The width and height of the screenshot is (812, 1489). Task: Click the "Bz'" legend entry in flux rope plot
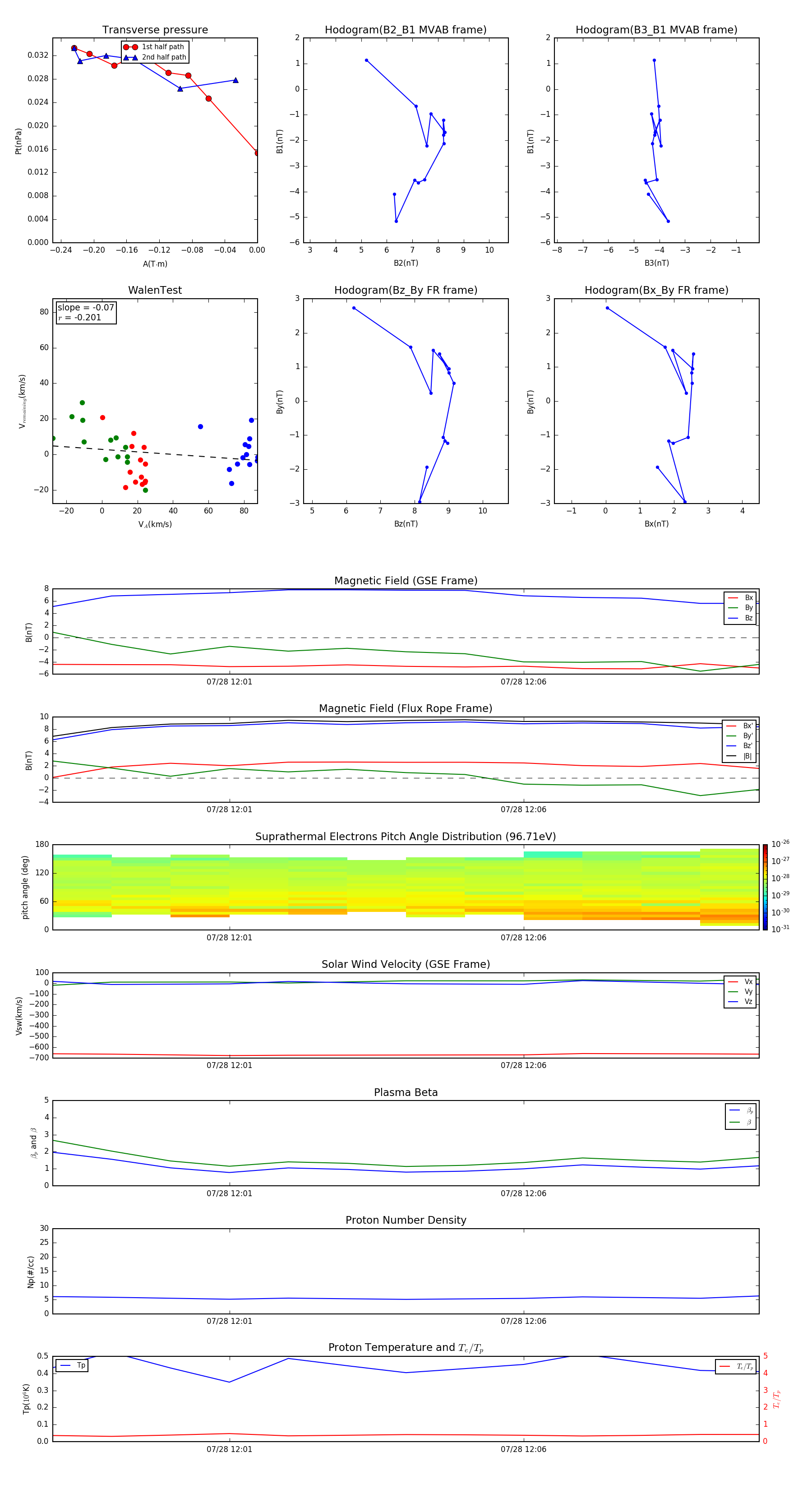coord(740,746)
